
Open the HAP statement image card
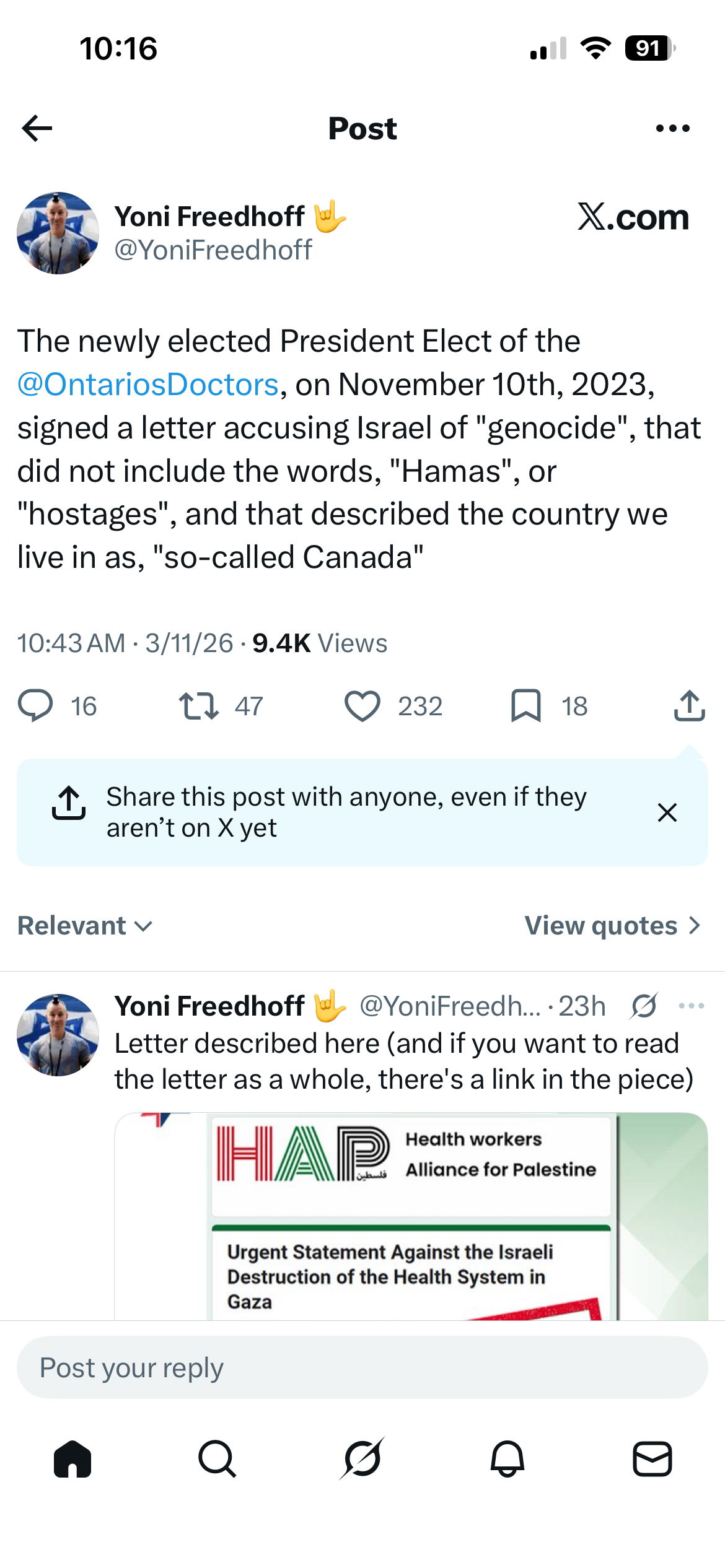coord(411,1216)
